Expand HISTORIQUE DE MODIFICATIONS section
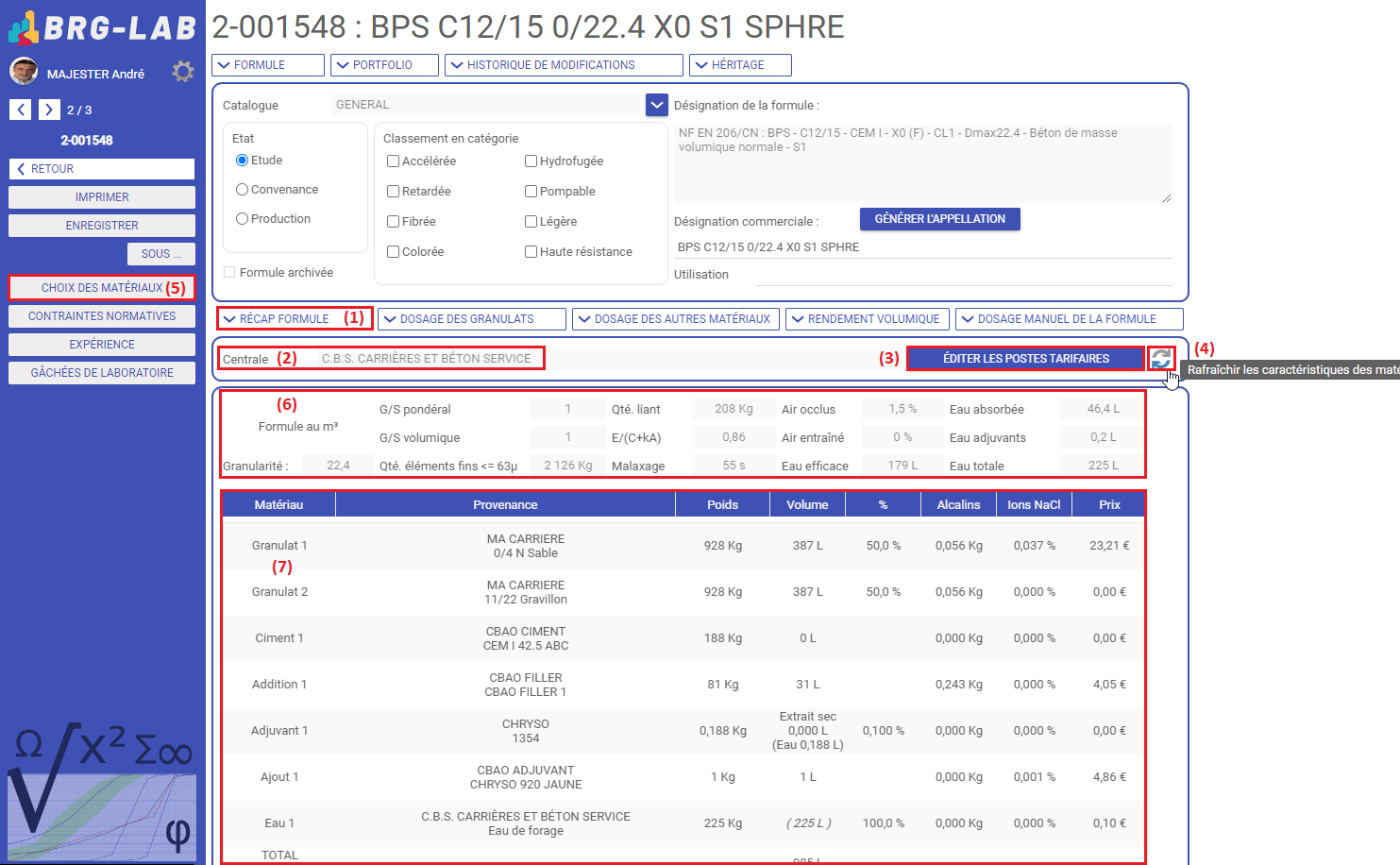Screen dimensions: 1400x865 pyautogui.click(x=564, y=65)
